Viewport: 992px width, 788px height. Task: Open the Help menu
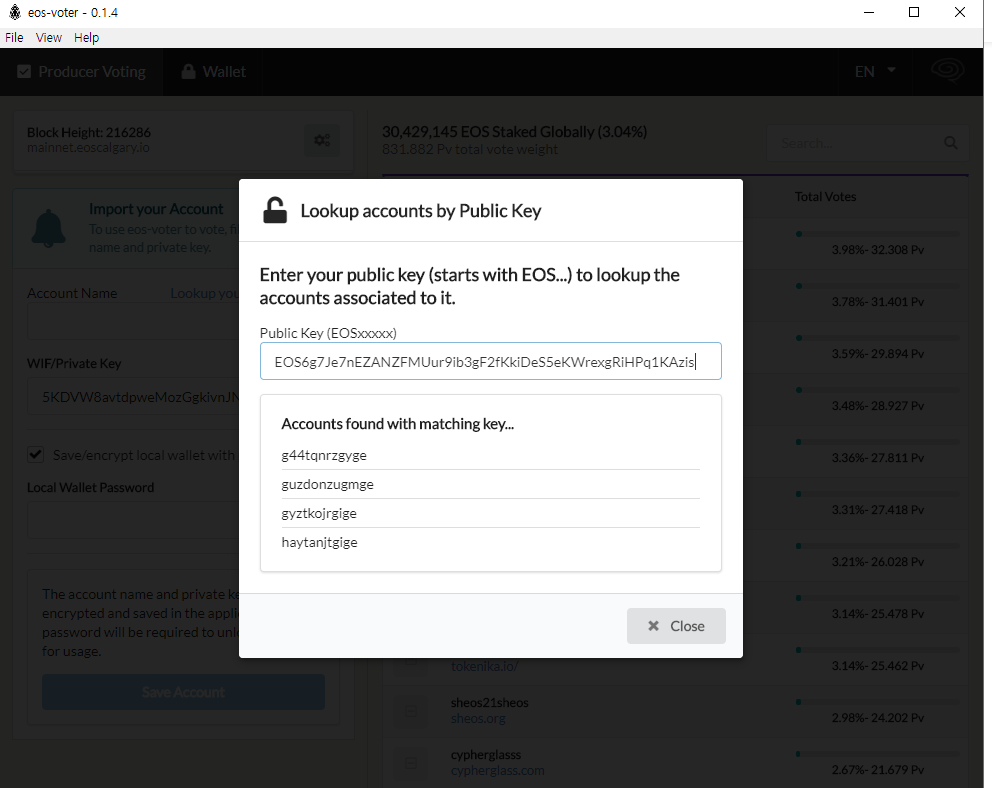pos(86,37)
